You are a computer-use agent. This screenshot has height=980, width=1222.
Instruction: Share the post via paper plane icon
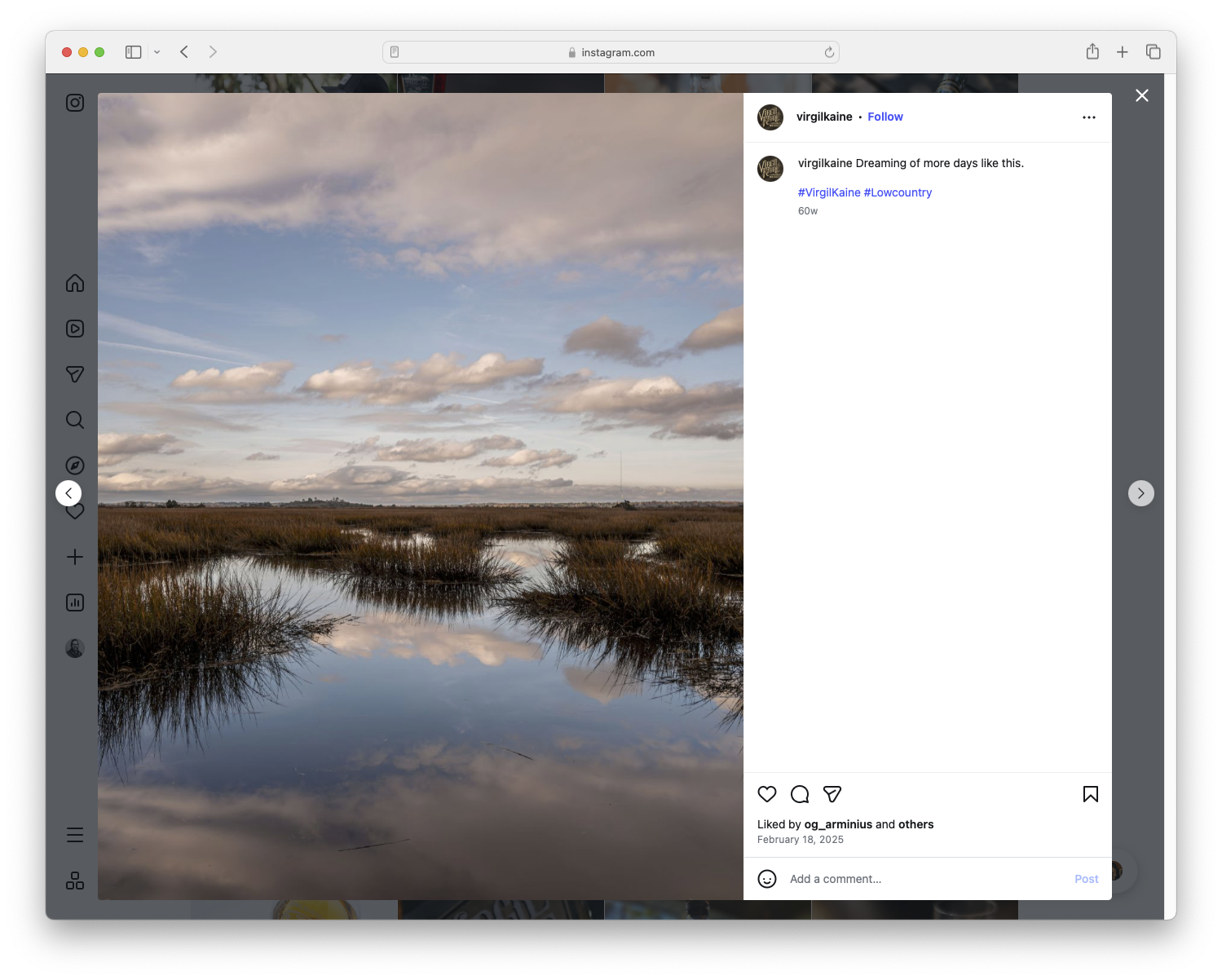832,793
